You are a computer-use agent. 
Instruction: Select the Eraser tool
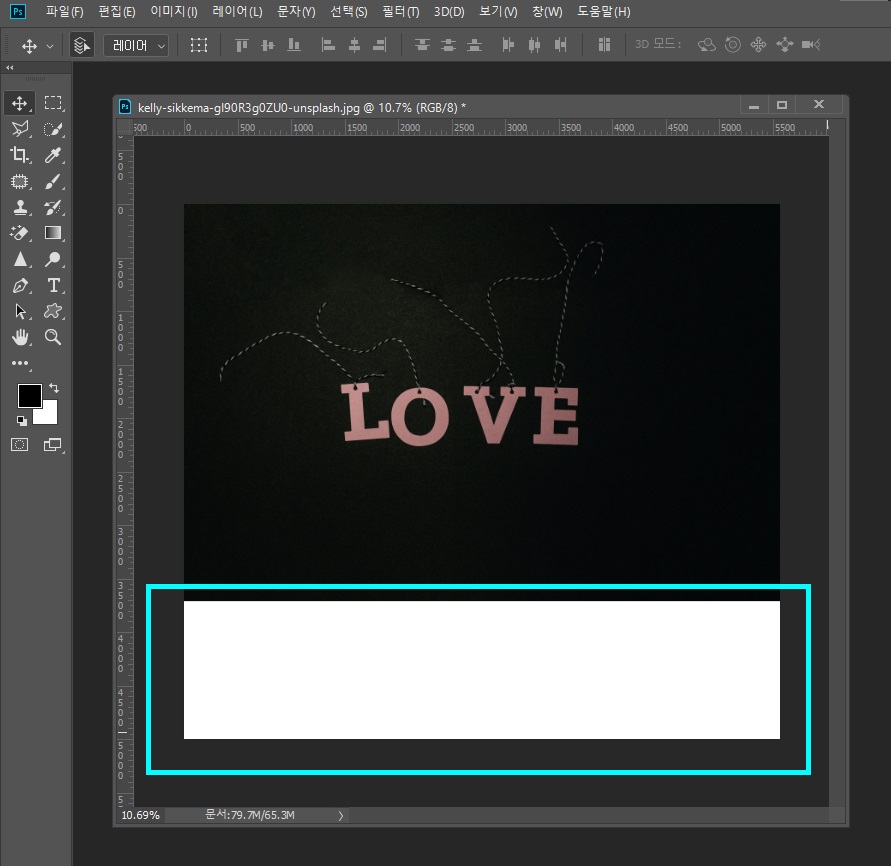pyautogui.click(x=20, y=233)
